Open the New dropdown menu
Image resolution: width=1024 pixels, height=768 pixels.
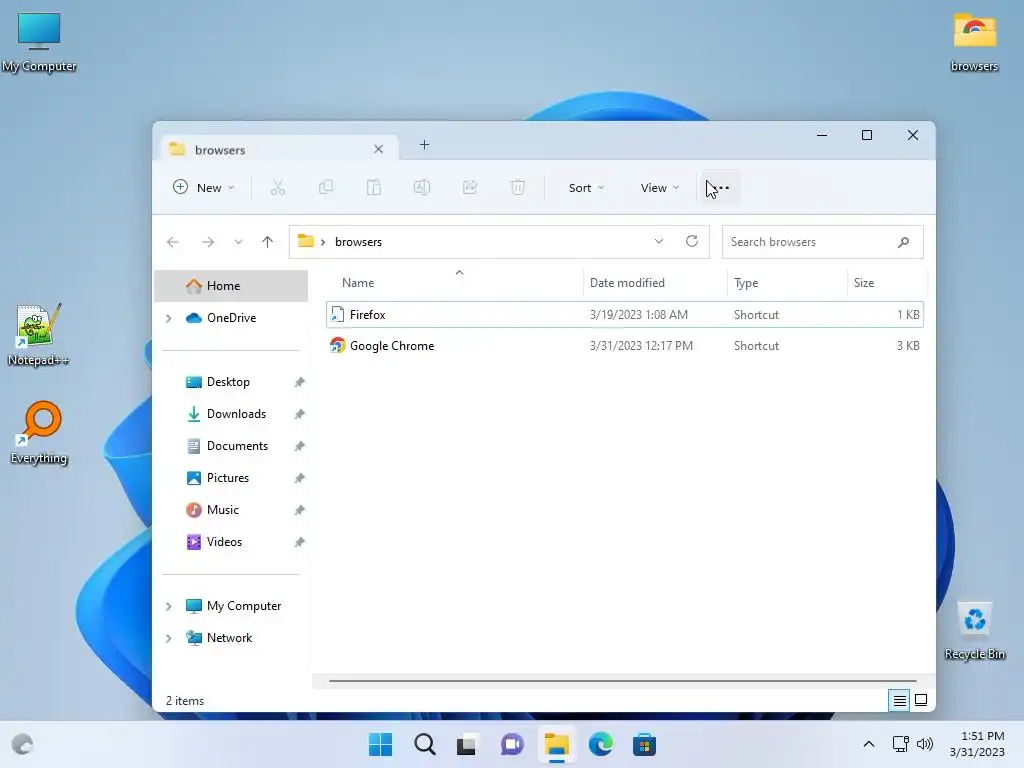pyautogui.click(x=203, y=188)
